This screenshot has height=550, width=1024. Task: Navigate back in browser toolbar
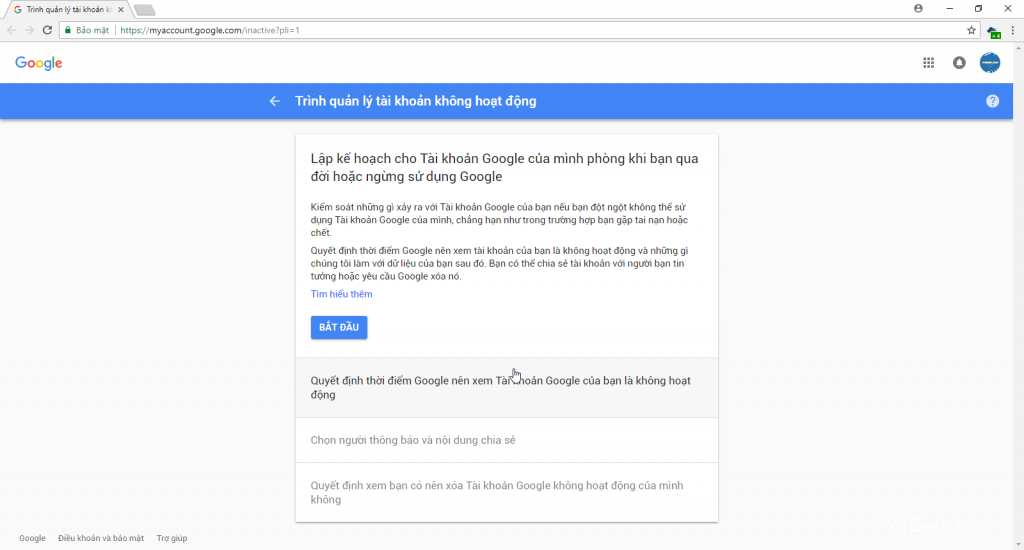(x=11, y=30)
